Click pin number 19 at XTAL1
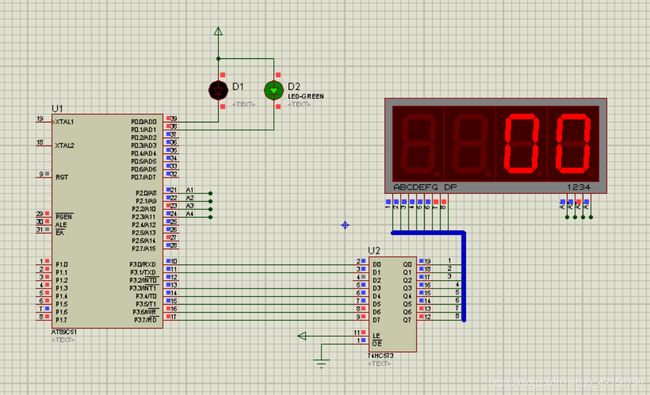This screenshot has width=650, height=395. (x=40, y=119)
